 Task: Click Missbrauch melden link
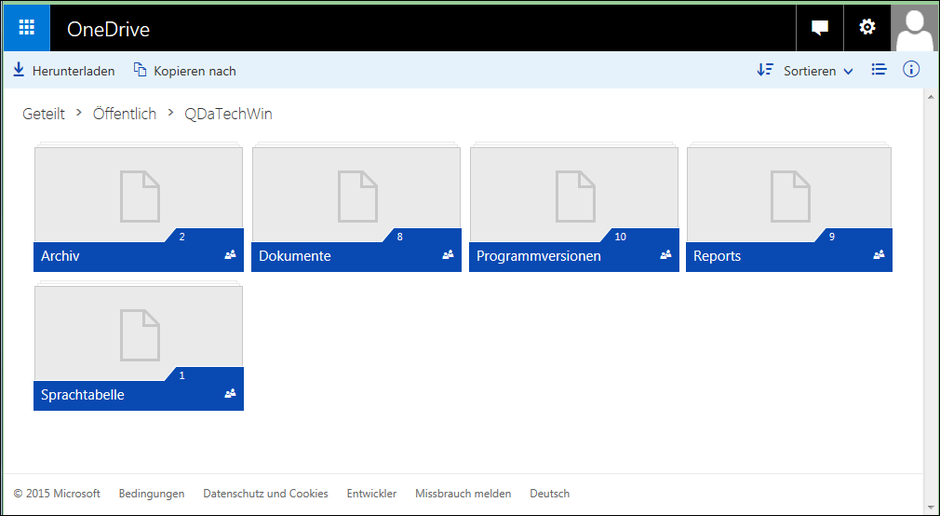click(463, 494)
